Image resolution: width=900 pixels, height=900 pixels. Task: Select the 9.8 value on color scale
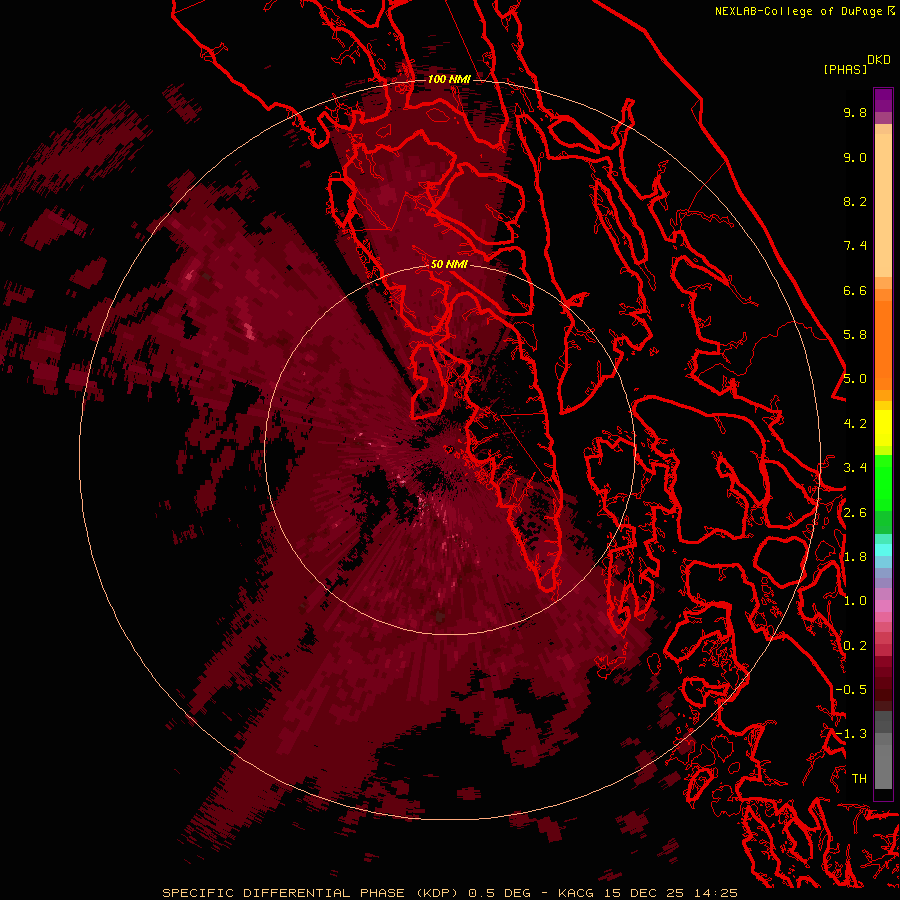click(855, 112)
